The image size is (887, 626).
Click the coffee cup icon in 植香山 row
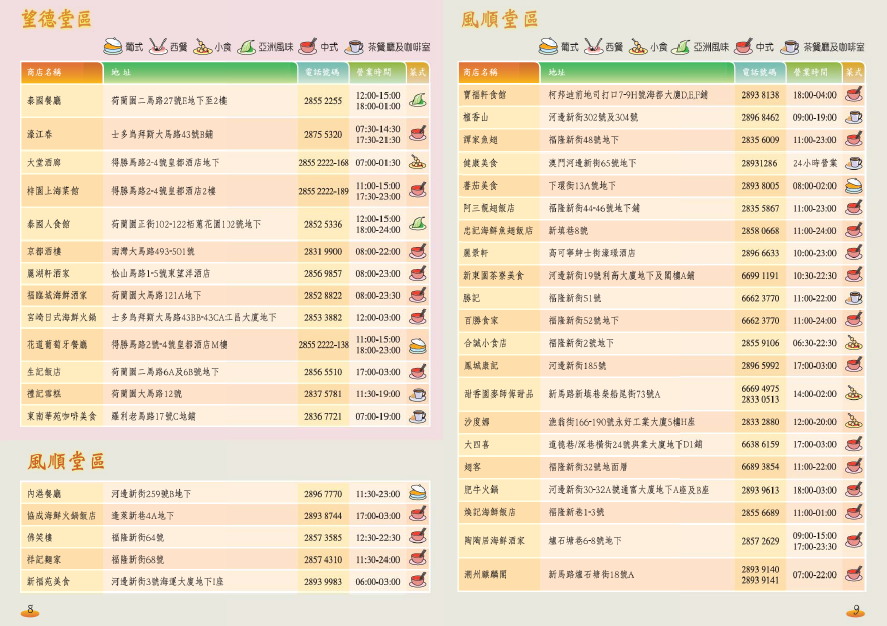[x=853, y=117]
